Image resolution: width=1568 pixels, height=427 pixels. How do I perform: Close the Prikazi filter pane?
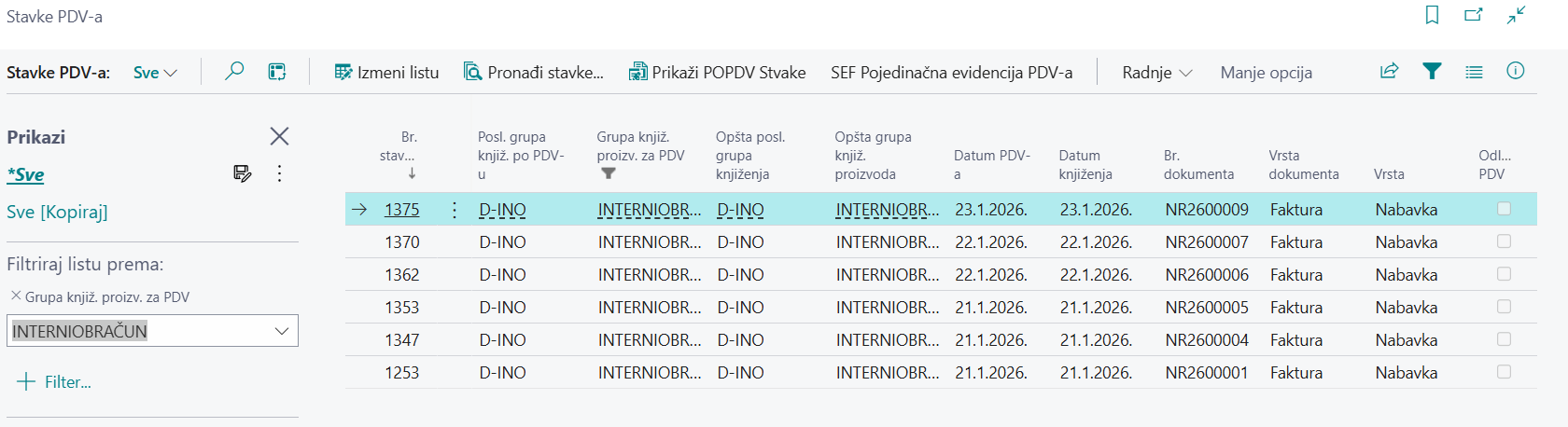click(x=279, y=136)
